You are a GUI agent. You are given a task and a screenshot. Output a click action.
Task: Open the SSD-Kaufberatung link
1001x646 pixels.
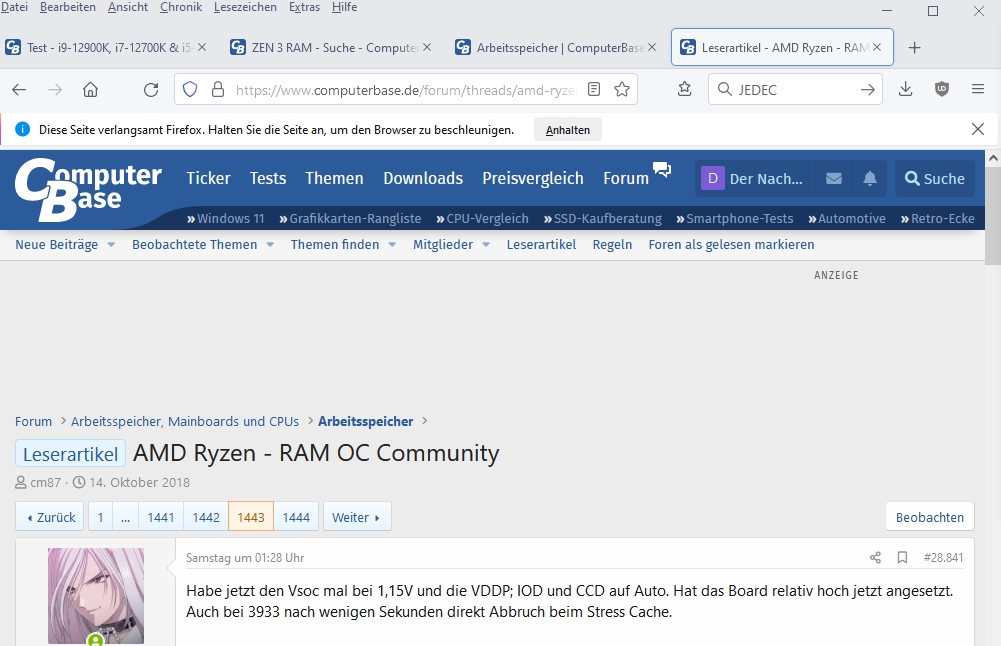point(603,218)
